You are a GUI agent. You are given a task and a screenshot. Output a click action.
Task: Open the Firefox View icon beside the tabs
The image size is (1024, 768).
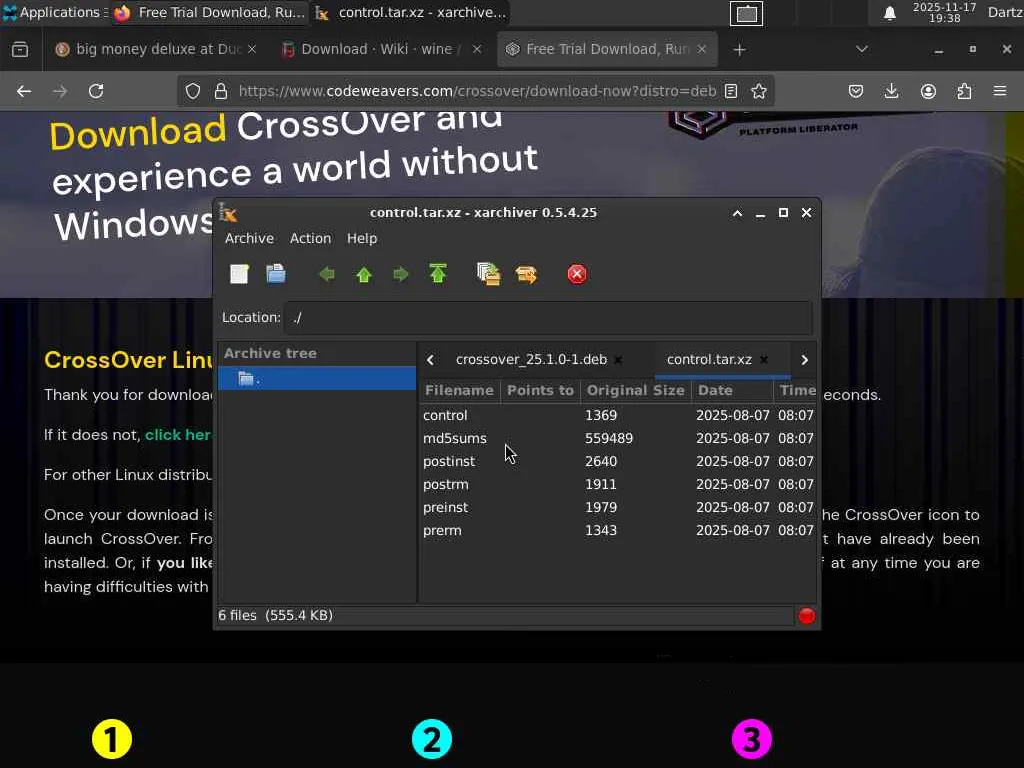(20, 50)
